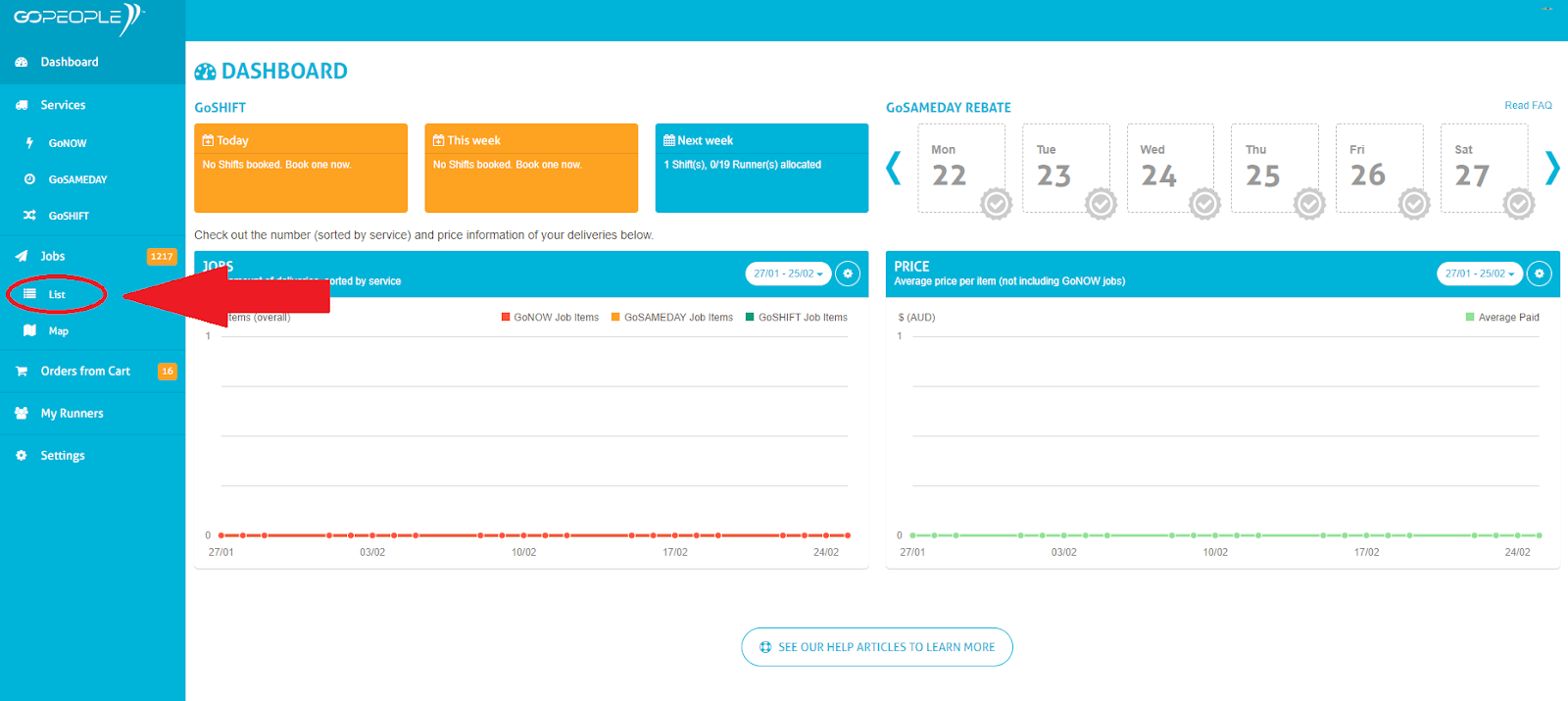Go to previous week in rebate calendar
The image size is (1568, 701).
coord(894,168)
